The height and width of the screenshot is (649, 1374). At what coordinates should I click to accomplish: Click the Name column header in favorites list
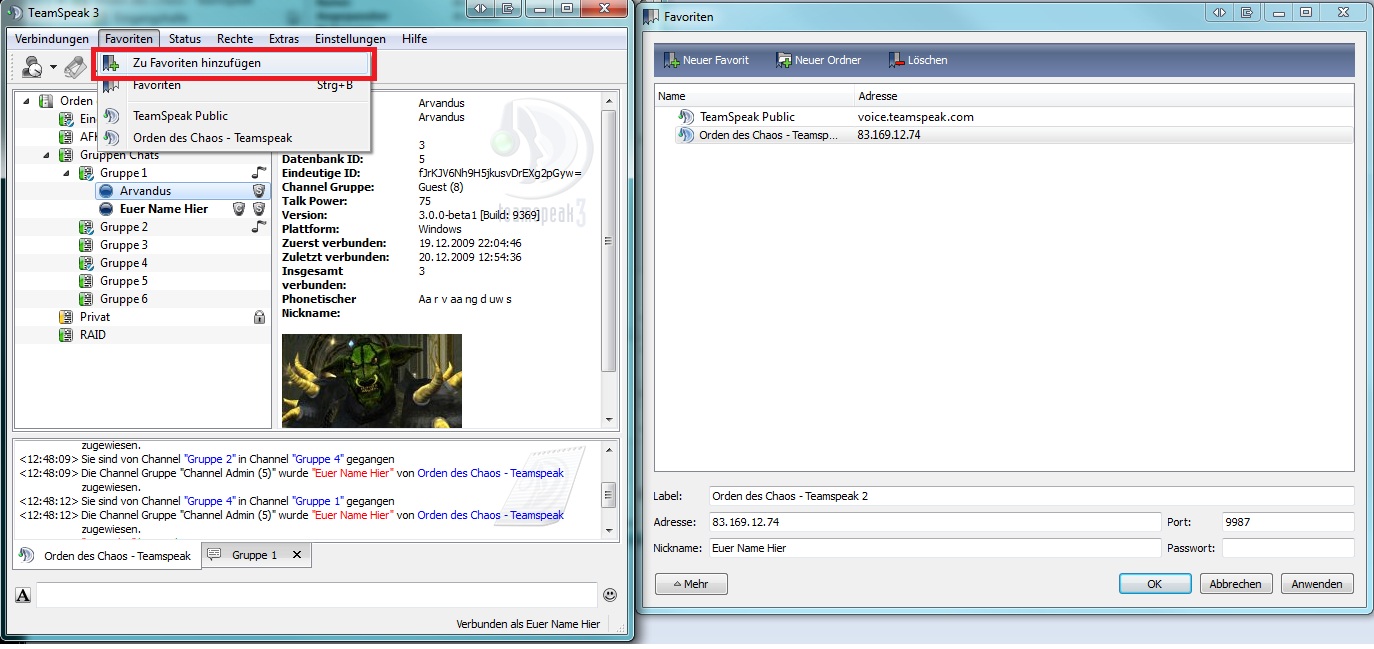click(755, 96)
